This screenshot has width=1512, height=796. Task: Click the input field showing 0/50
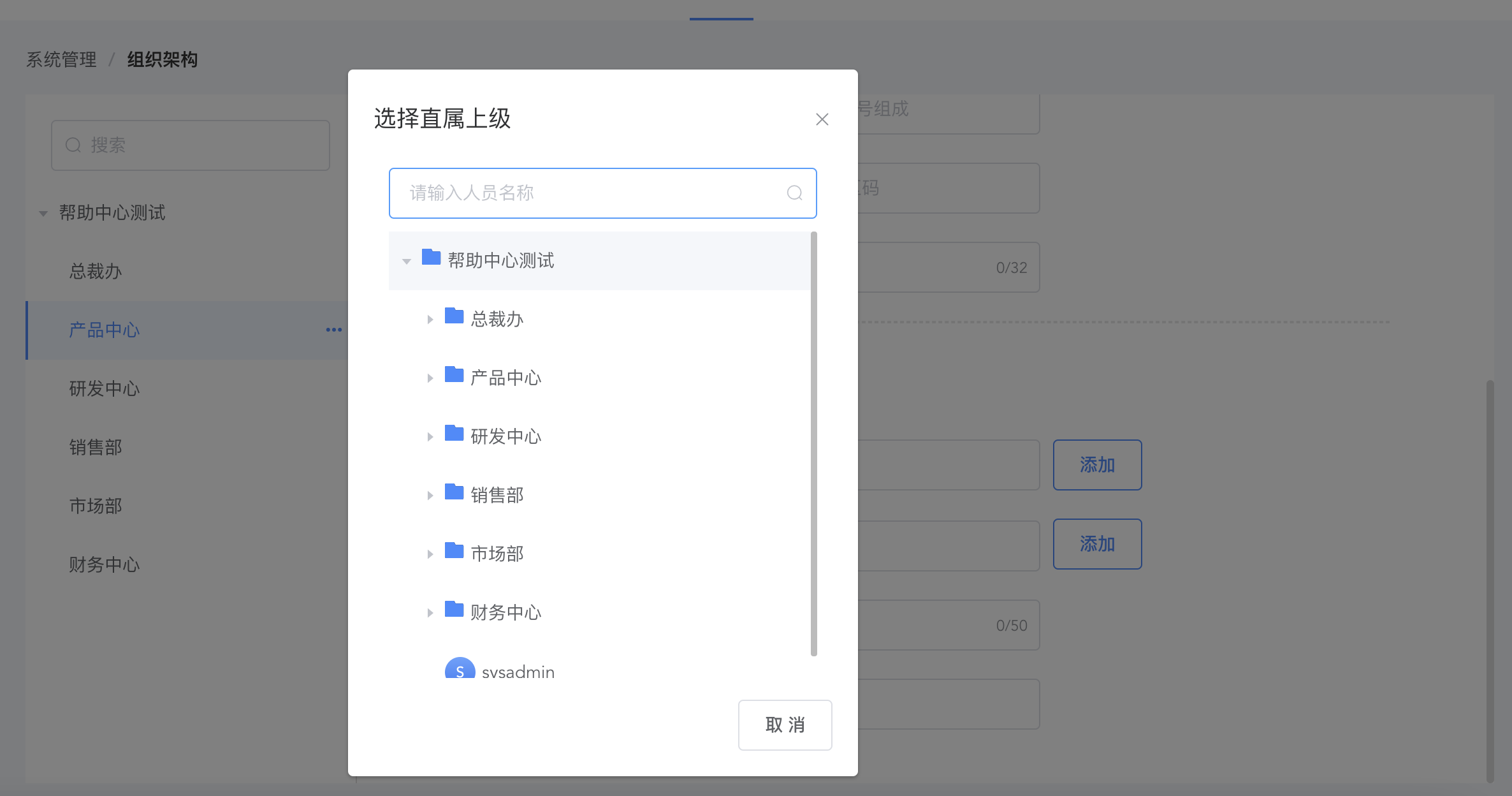[x=949, y=625]
